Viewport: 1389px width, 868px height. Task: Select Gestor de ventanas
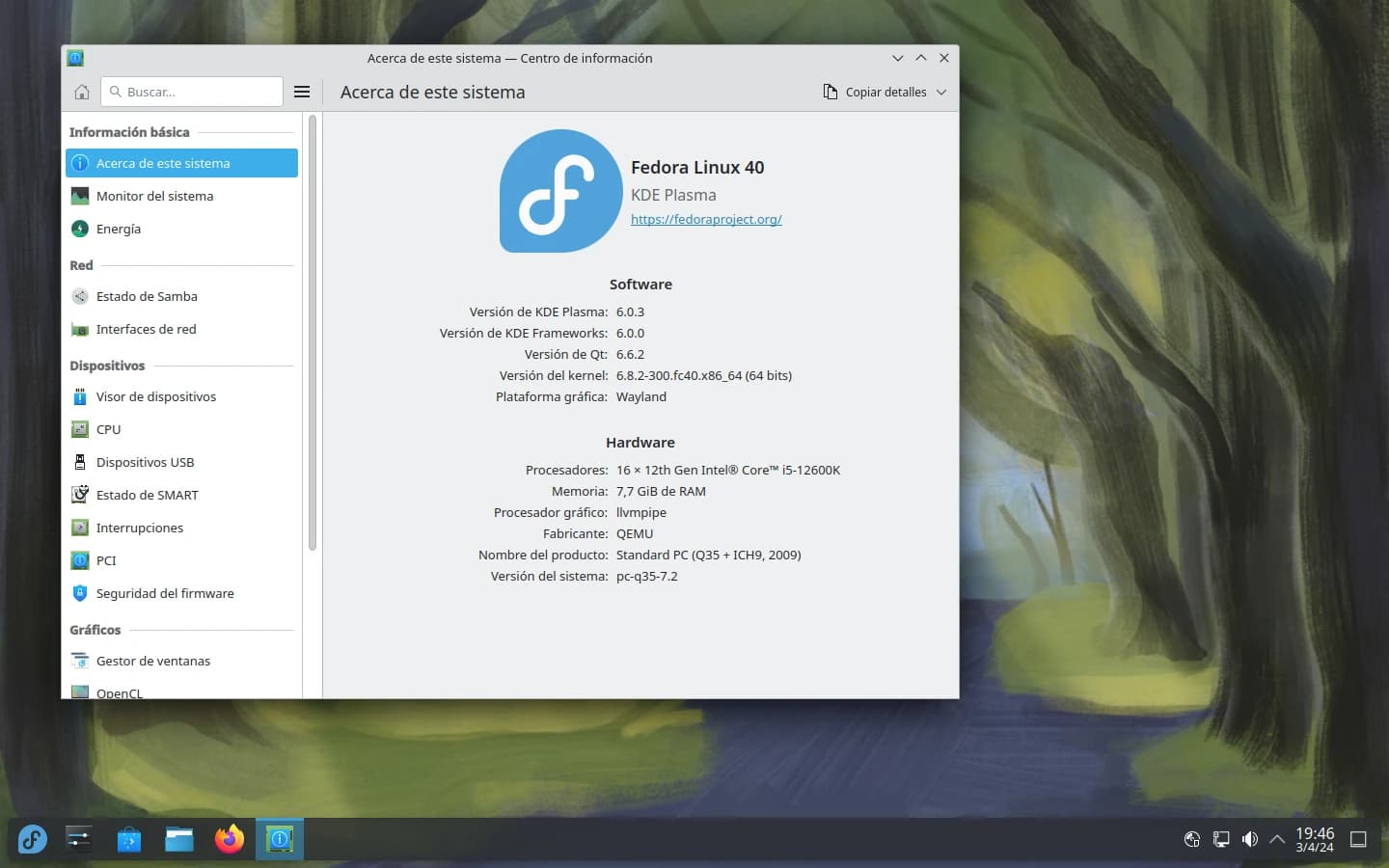click(181, 661)
